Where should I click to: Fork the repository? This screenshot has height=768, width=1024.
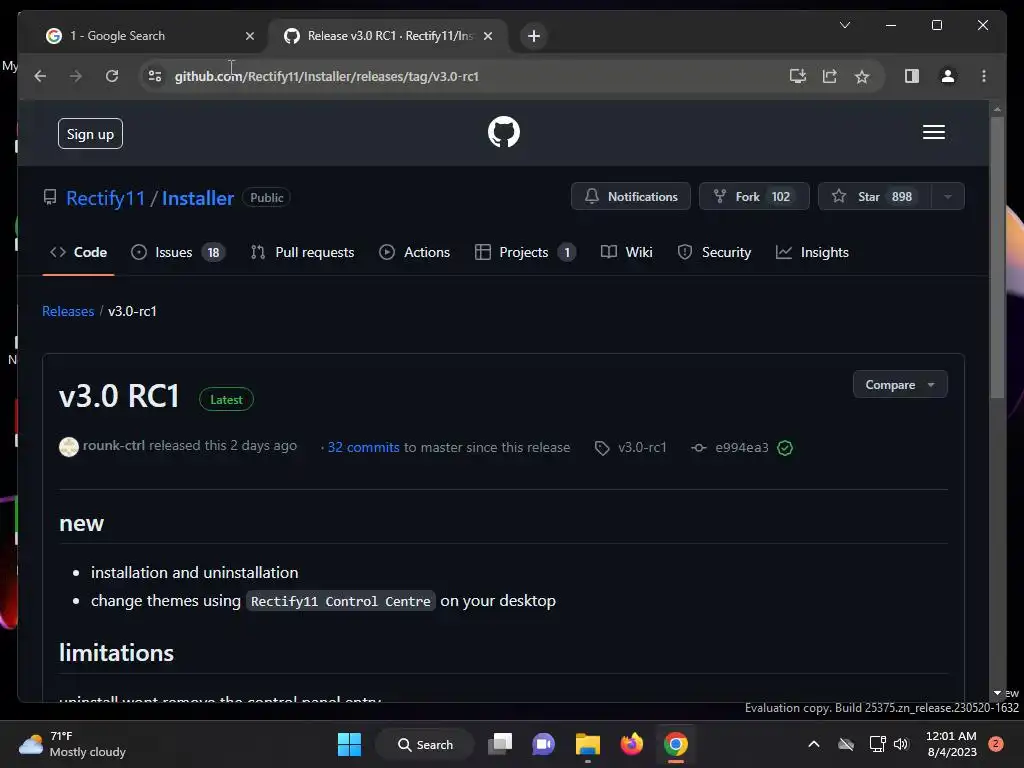754,197
